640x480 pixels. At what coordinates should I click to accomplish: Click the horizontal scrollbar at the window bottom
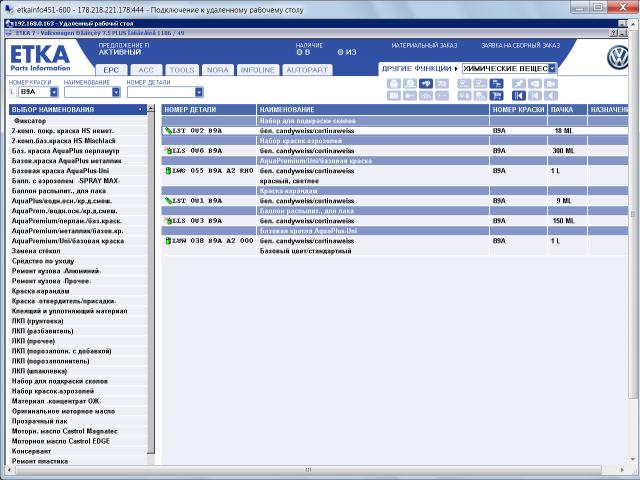(309, 469)
